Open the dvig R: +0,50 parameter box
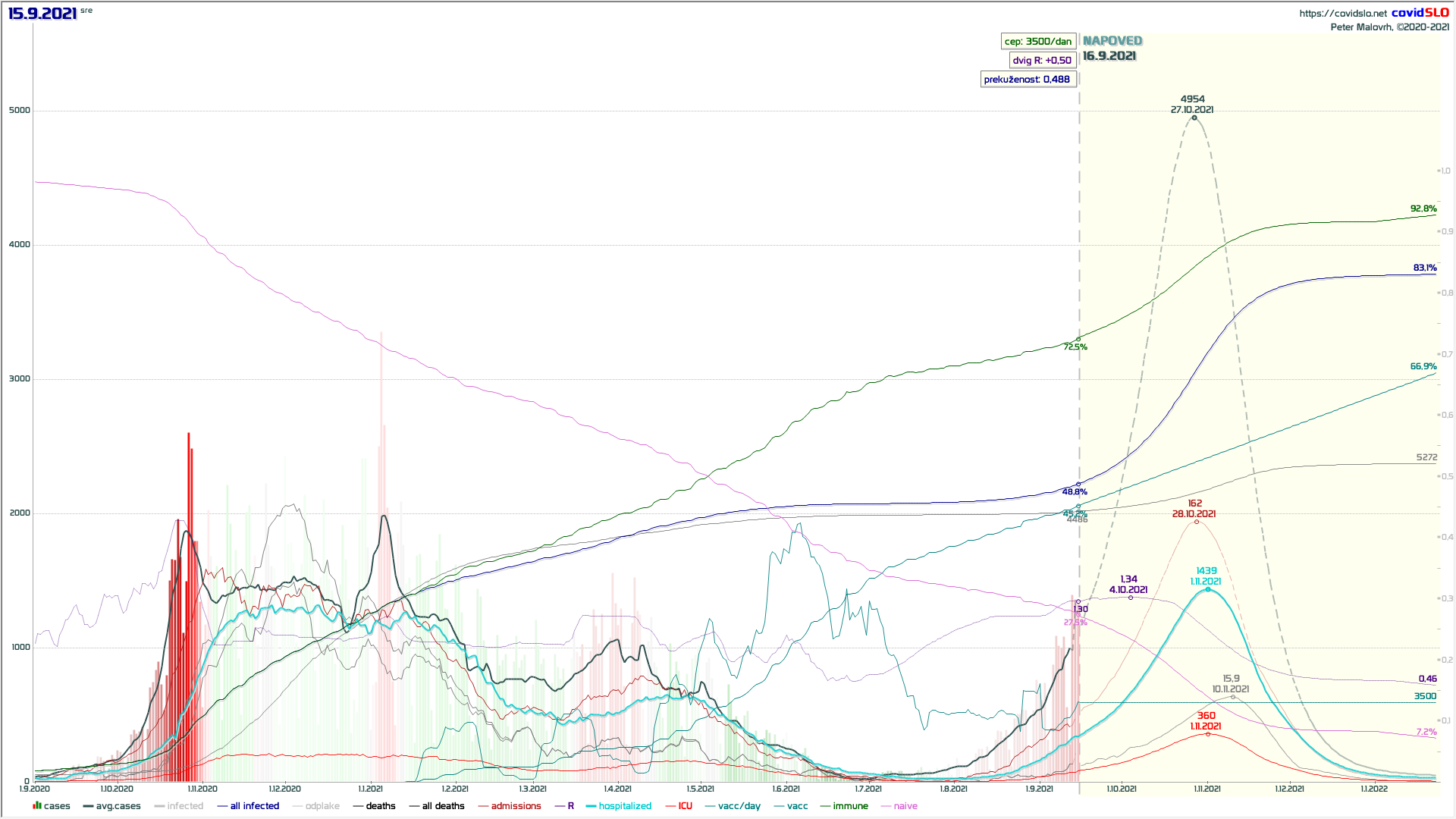This screenshot has height=819, width=1456. click(1042, 61)
